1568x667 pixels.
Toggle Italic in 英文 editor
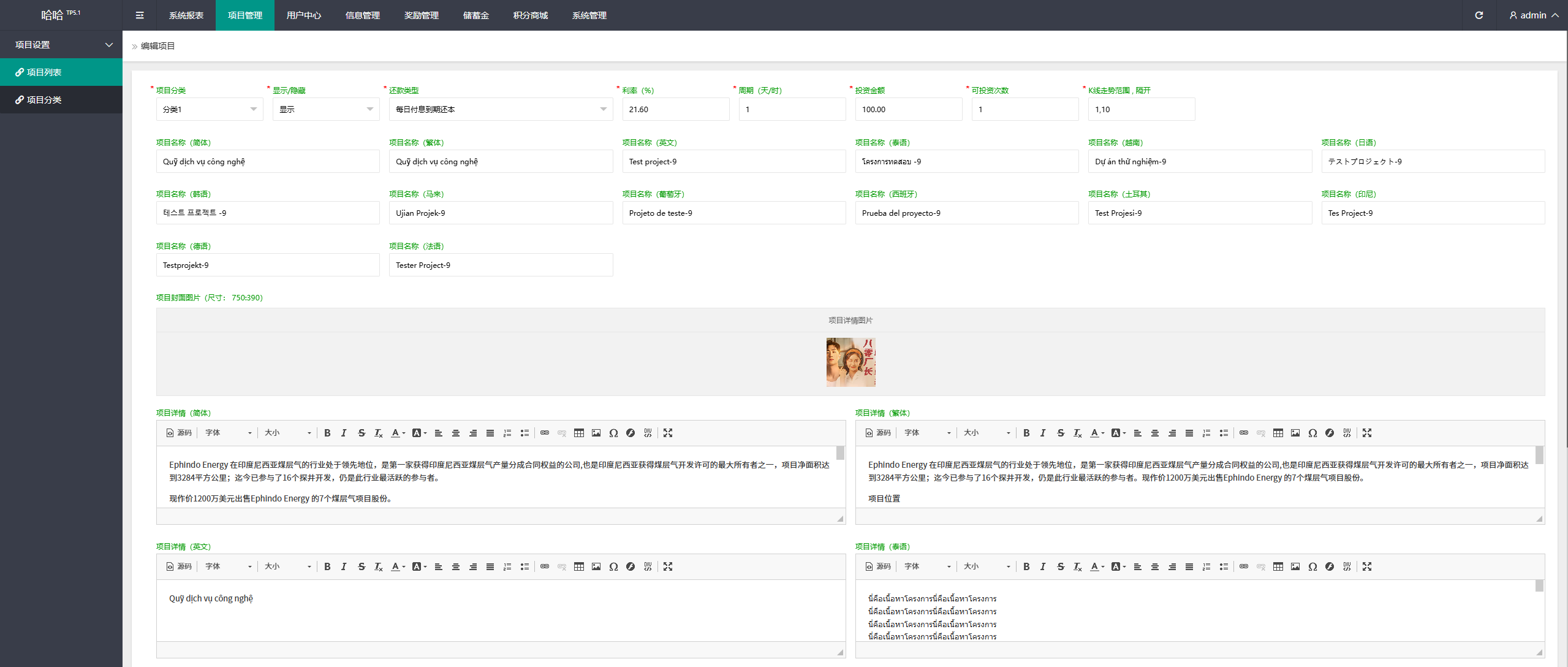click(344, 566)
